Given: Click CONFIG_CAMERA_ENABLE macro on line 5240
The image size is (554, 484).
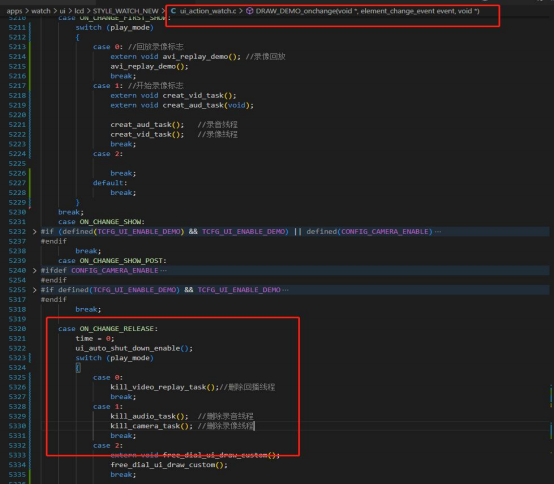Looking at the screenshot, I should (115, 271).
